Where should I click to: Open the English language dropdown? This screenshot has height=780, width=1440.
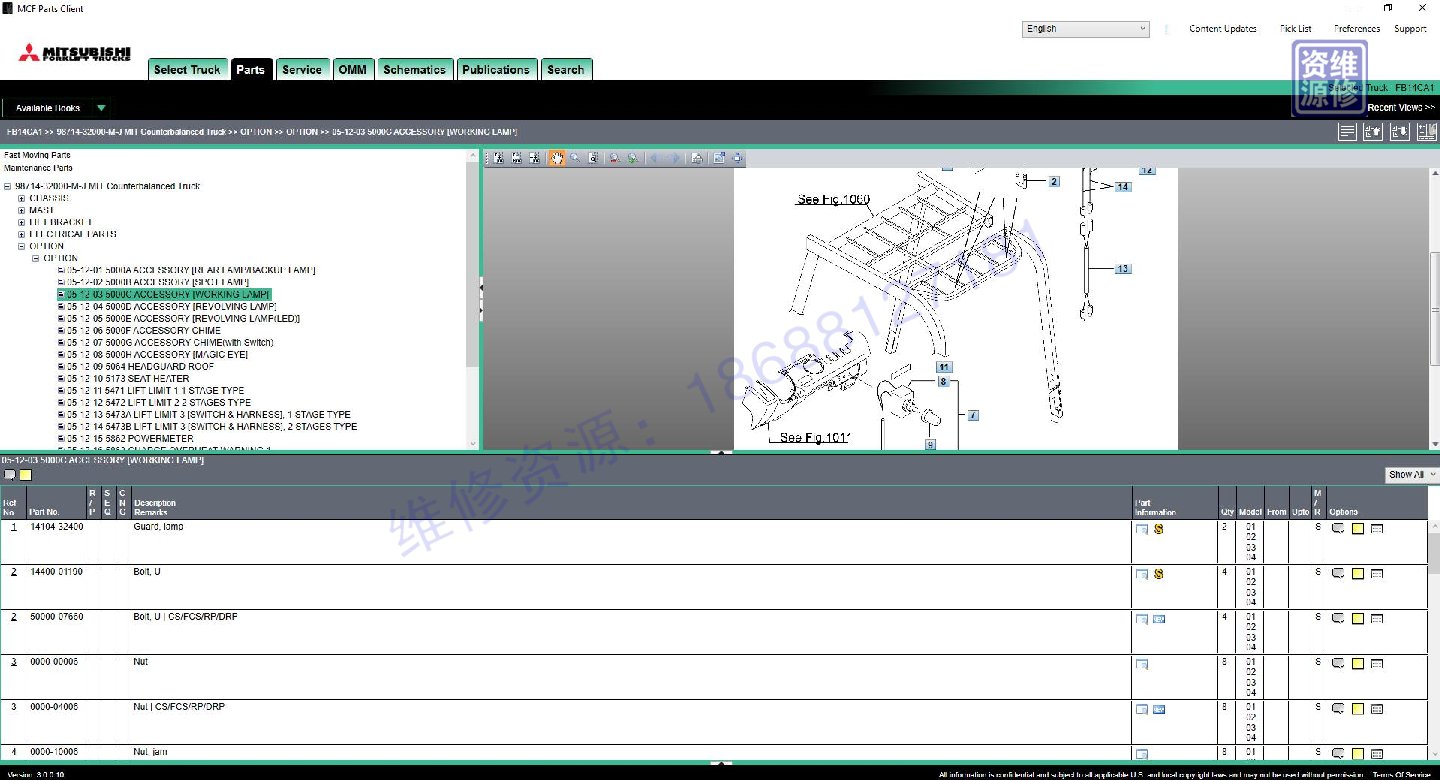point(1085,29)
